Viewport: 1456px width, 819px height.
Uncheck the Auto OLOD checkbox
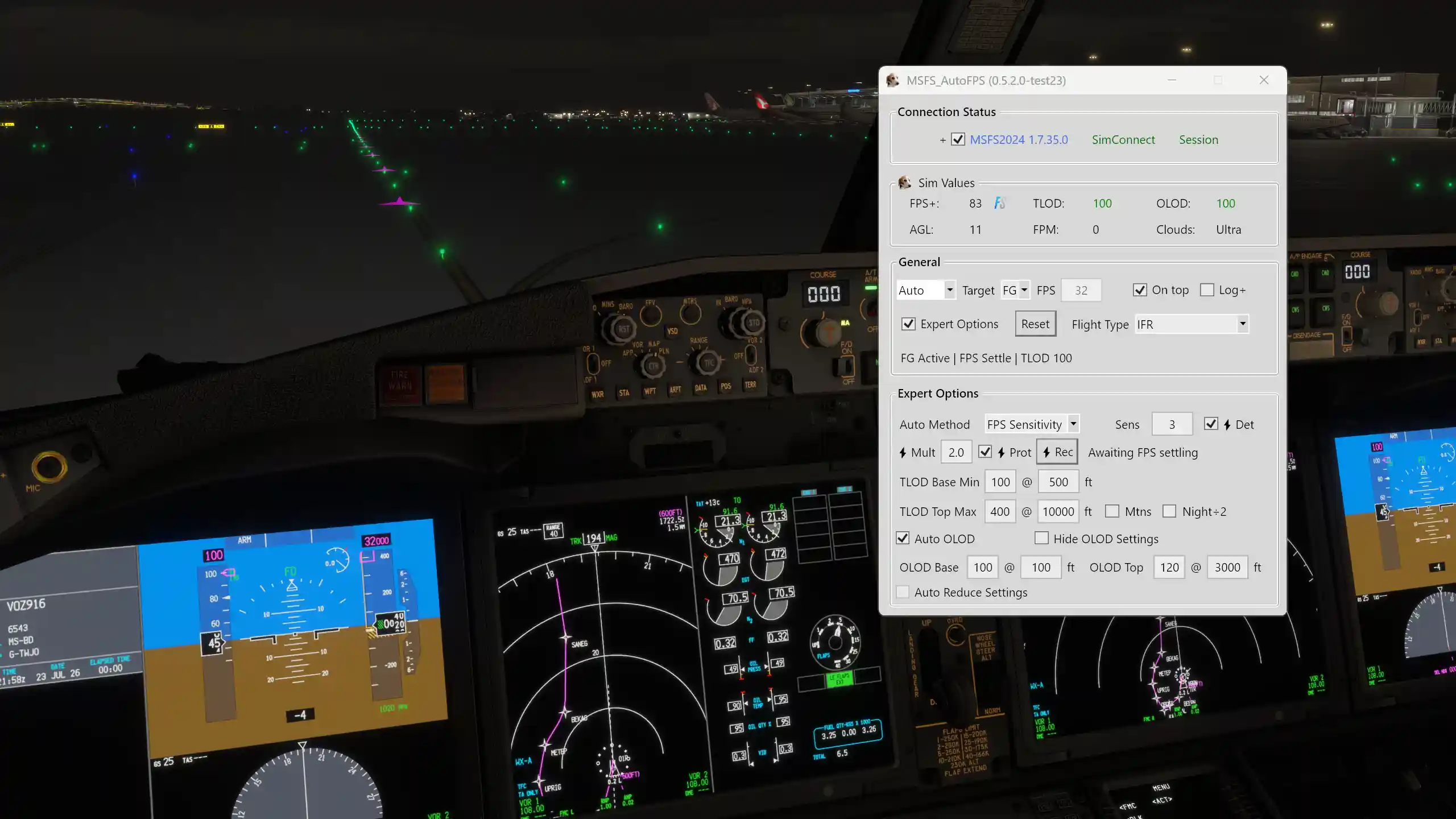tap(903, 538)
